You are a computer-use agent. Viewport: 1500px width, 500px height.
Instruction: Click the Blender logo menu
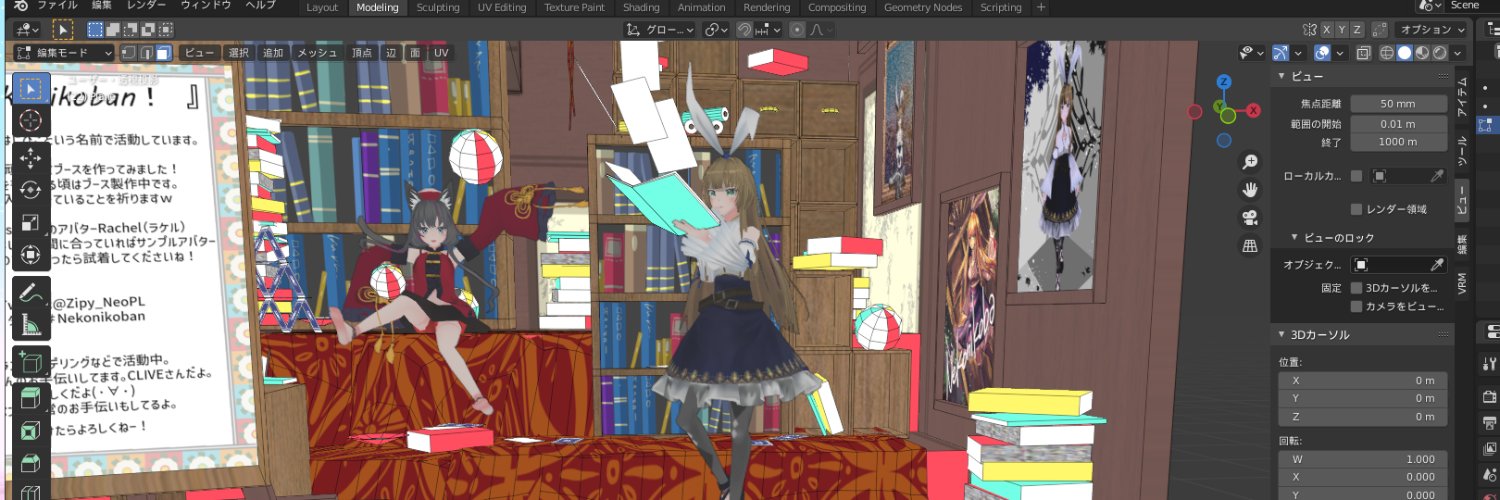(22, 7)
